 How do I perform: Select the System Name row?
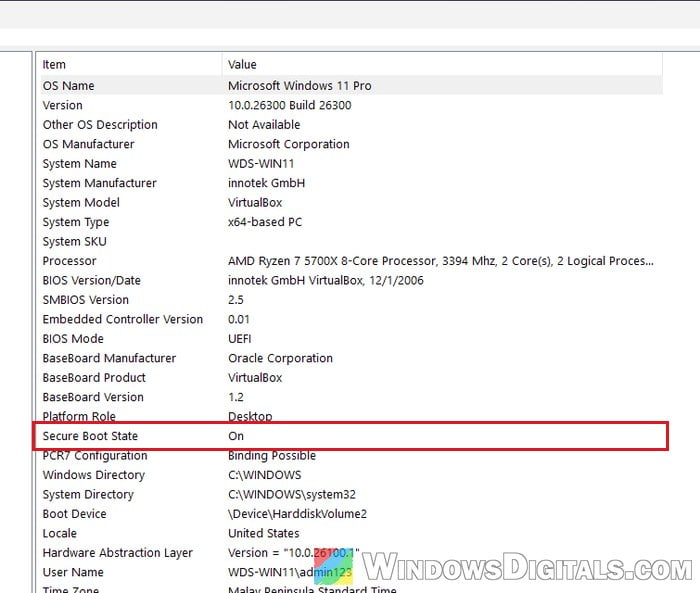[351, 163]
